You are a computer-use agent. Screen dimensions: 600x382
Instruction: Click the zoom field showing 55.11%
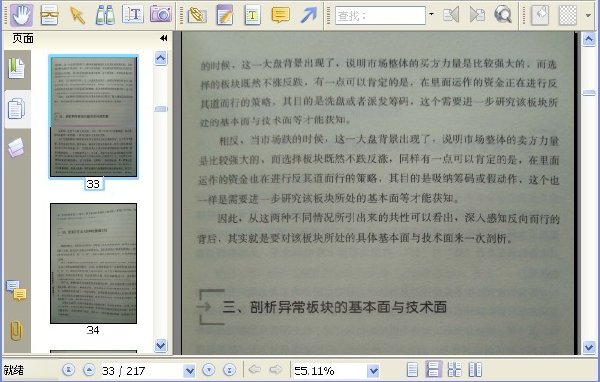coord(330,371)
